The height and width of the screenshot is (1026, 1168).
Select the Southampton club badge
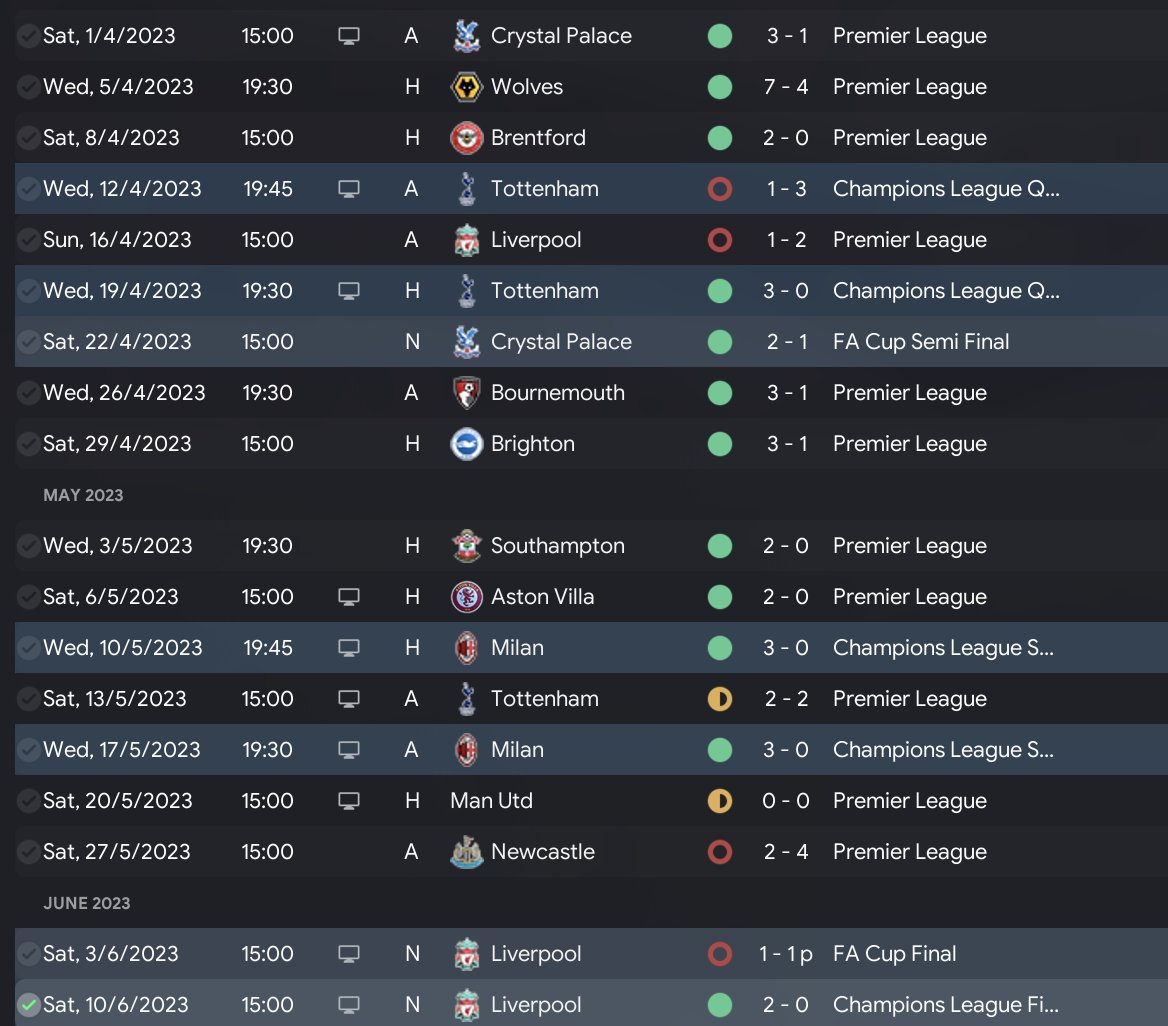[x=467, y=546]
